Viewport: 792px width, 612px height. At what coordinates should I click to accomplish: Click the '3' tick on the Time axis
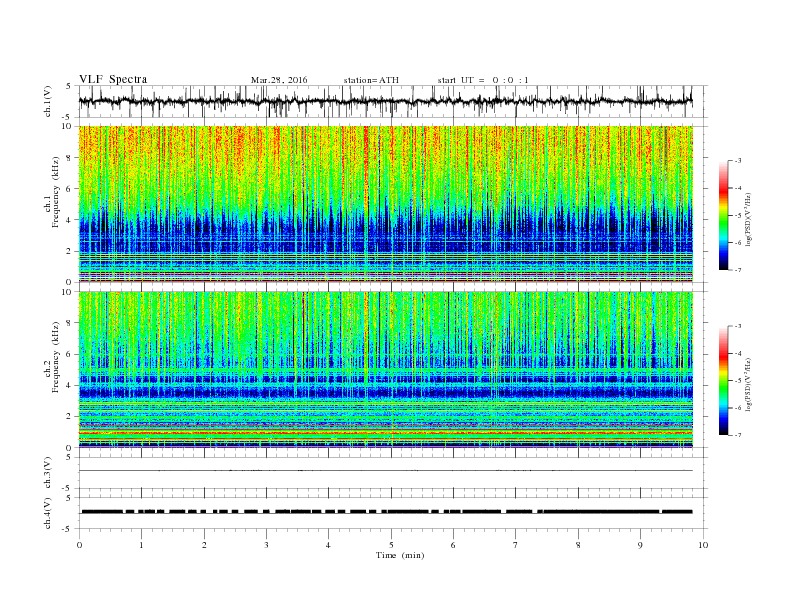[266, 545]
